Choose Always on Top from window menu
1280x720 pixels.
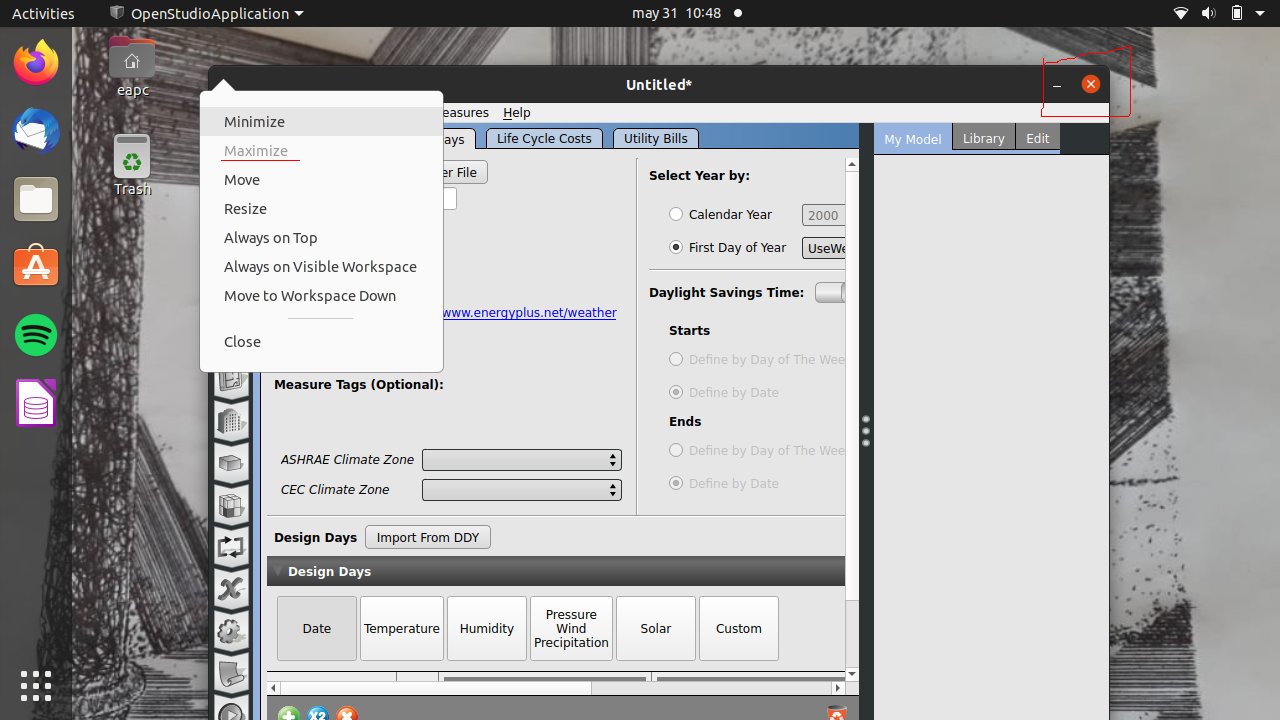[270, 237]
